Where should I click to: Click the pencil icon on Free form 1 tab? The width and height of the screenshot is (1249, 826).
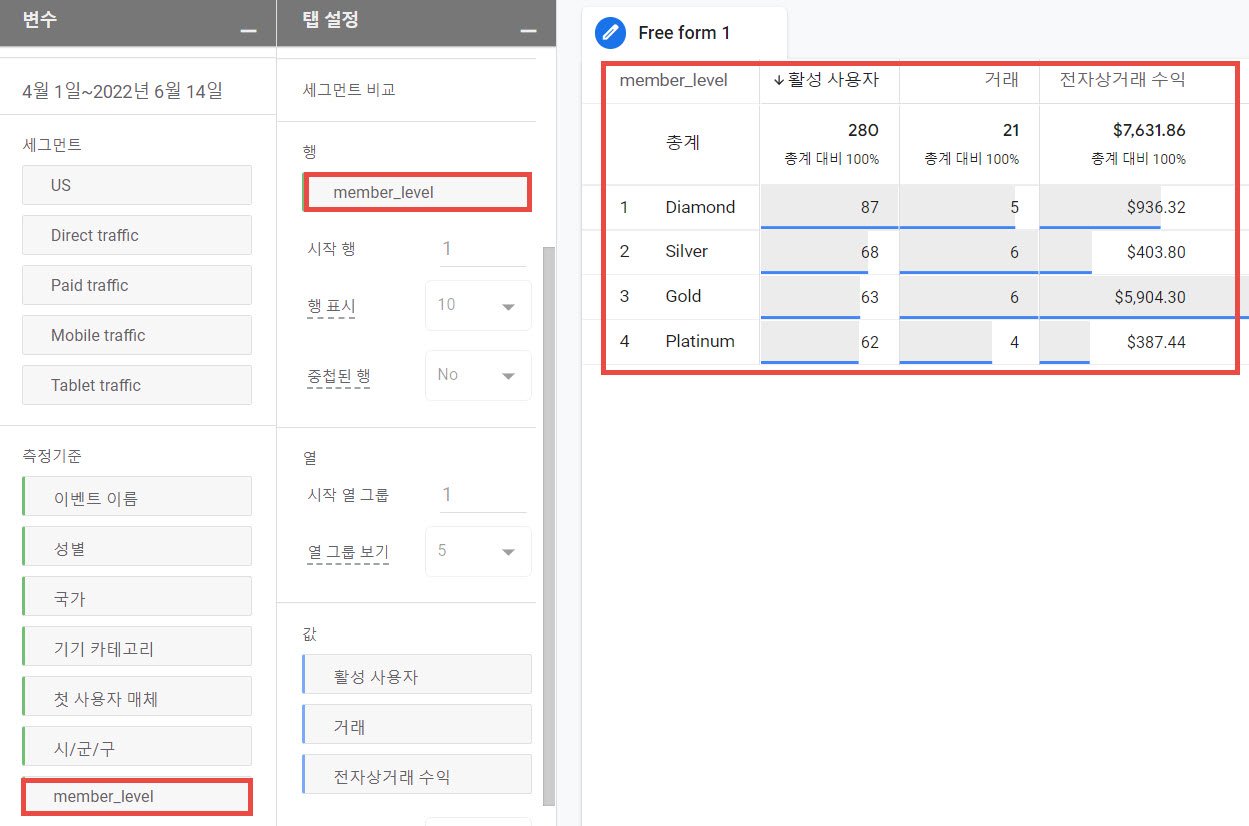pos(610,33)
